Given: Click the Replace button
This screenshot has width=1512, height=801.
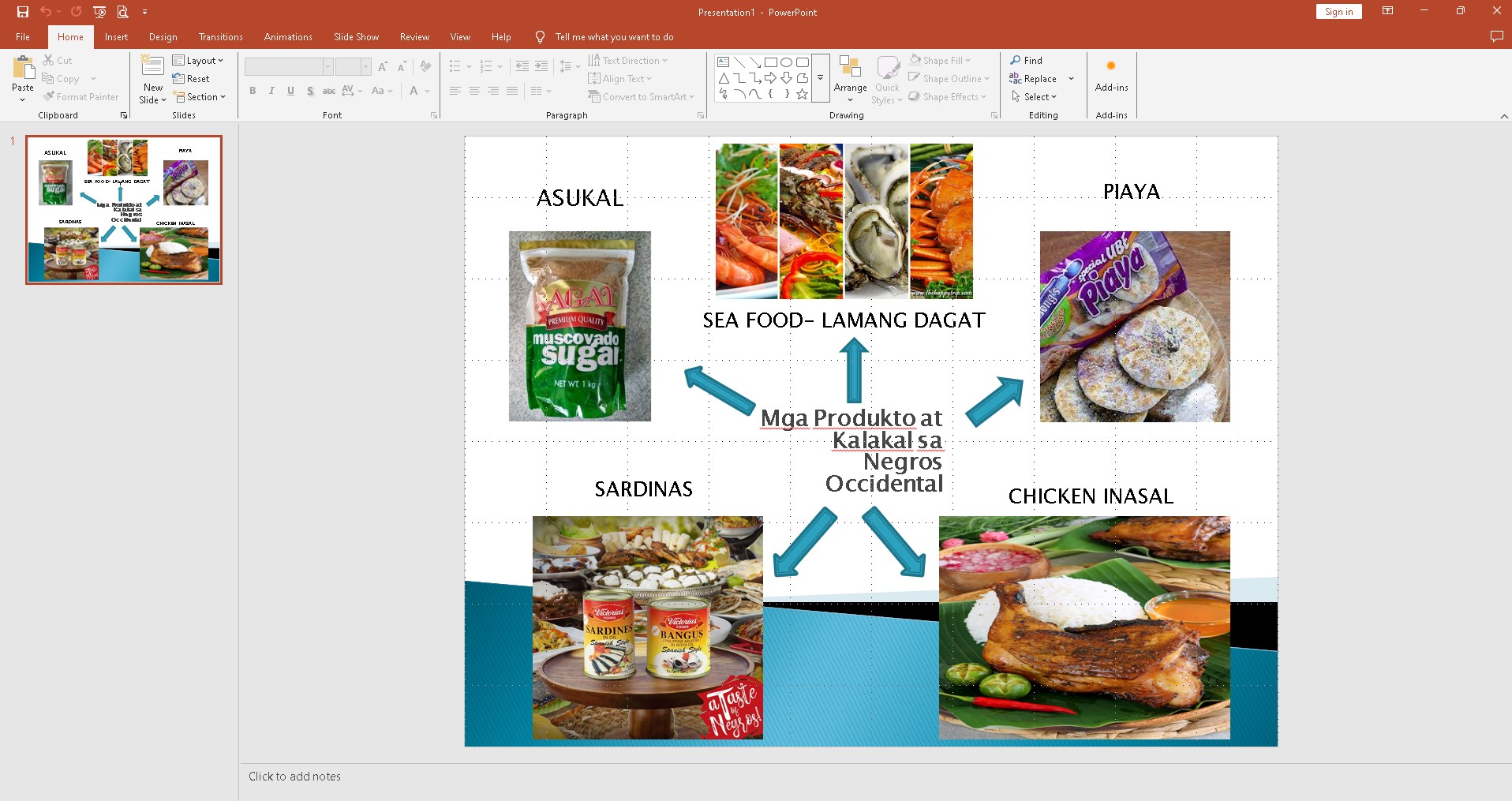Looking at the screenshot, I should click(x=1034, y=78).
